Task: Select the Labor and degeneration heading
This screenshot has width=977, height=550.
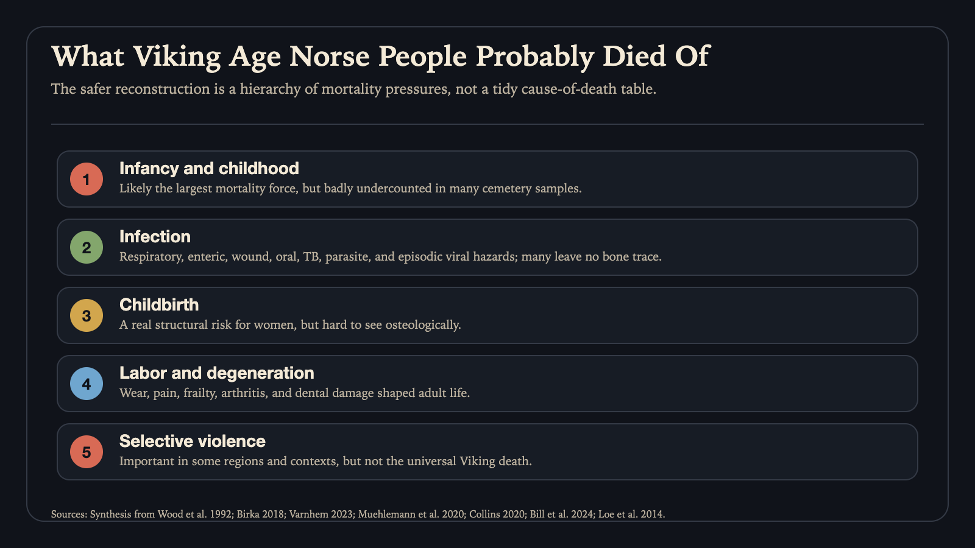Action: (216, 373)
